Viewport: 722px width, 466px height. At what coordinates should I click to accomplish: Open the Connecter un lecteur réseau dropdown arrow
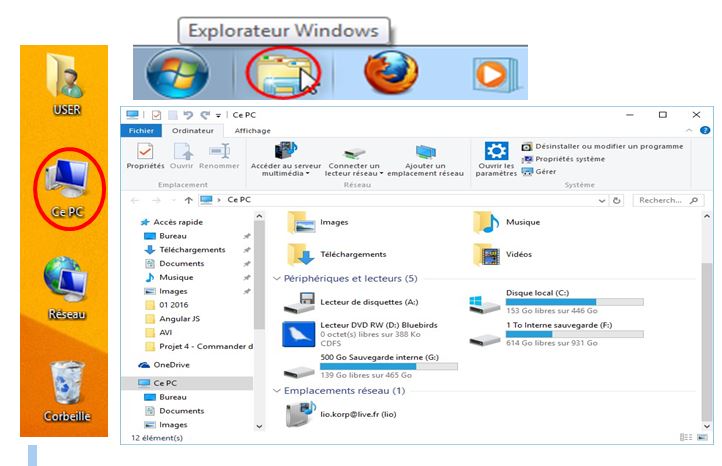tap(381, 174)
